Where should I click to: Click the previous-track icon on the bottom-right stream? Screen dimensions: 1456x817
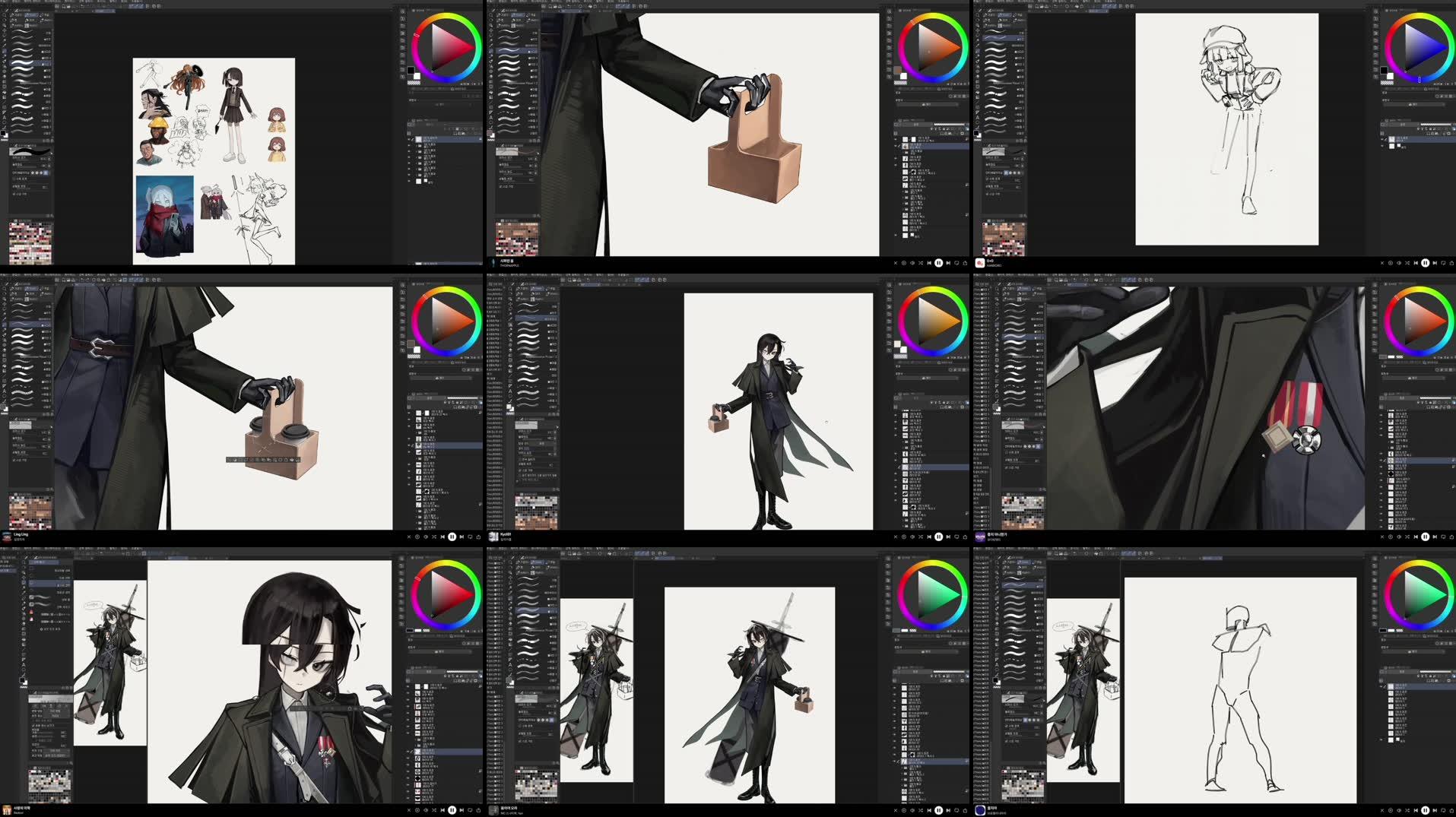(x=1416, y=810)
